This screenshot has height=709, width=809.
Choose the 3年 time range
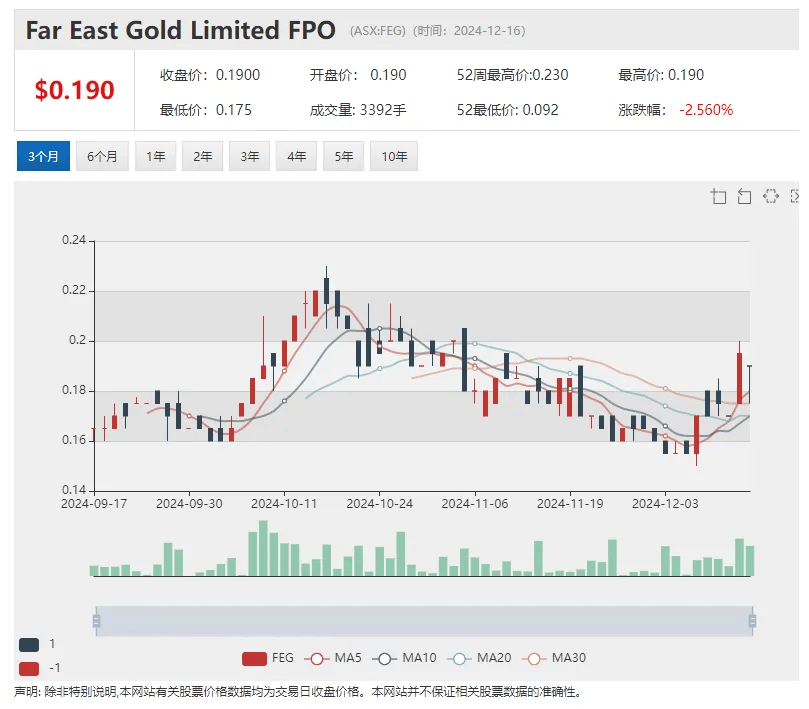(x=250, y=156)
